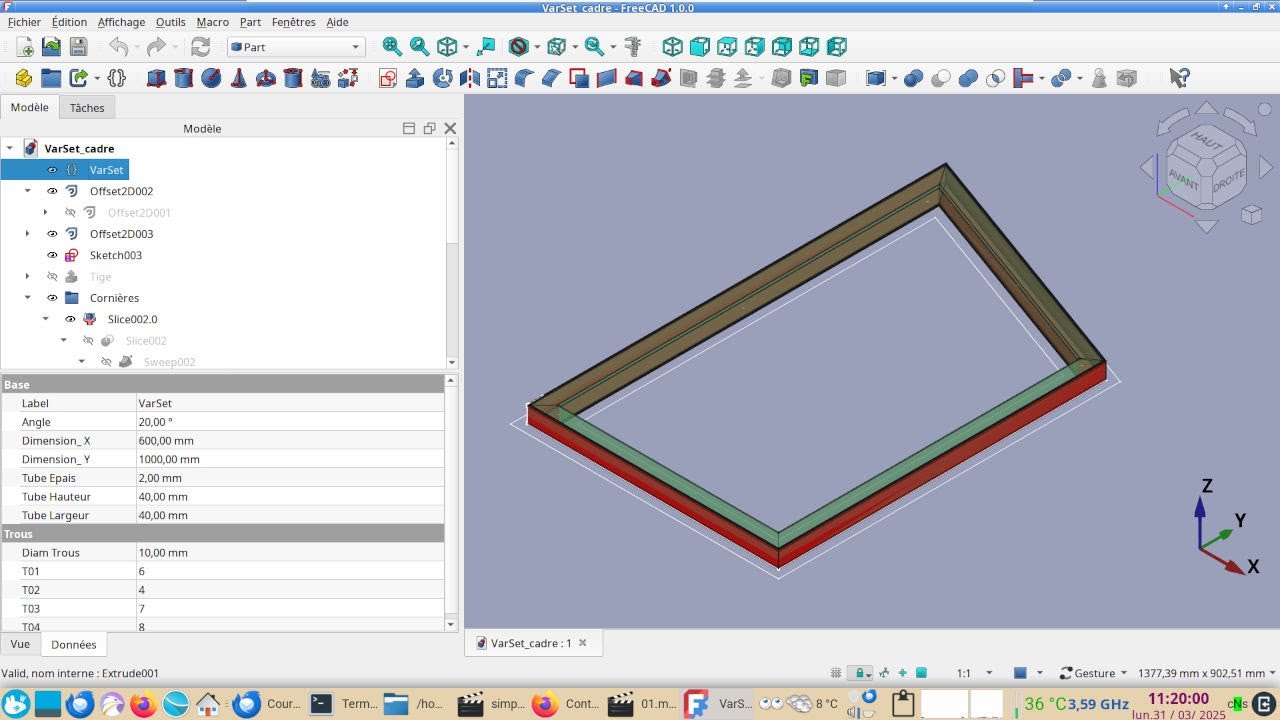This screenshot has height=720, width=1280.
Task: Click the measure distance ruler icon
Action: point(632,47)
